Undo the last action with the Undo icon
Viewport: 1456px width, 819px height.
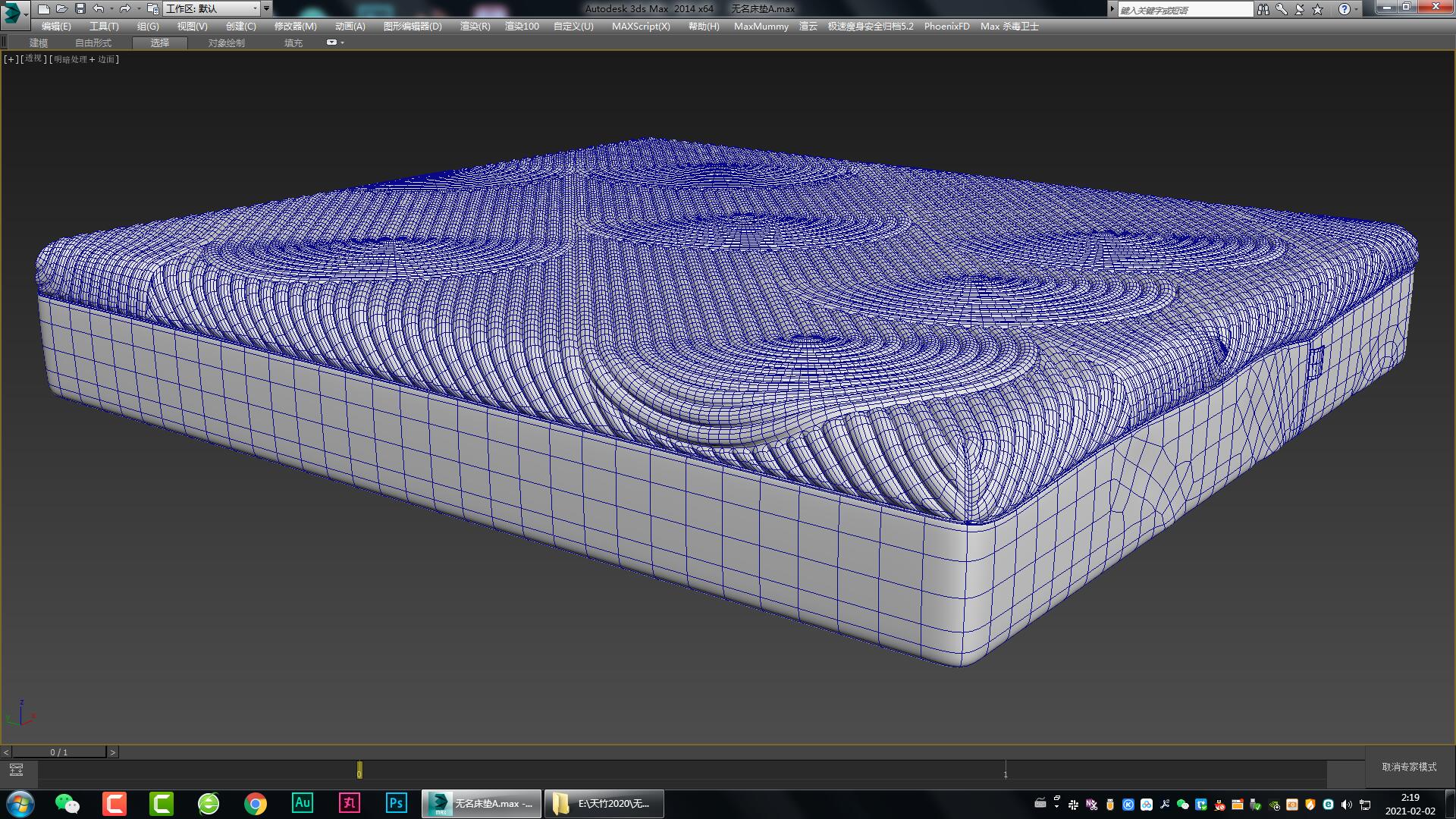coord(97,8)
